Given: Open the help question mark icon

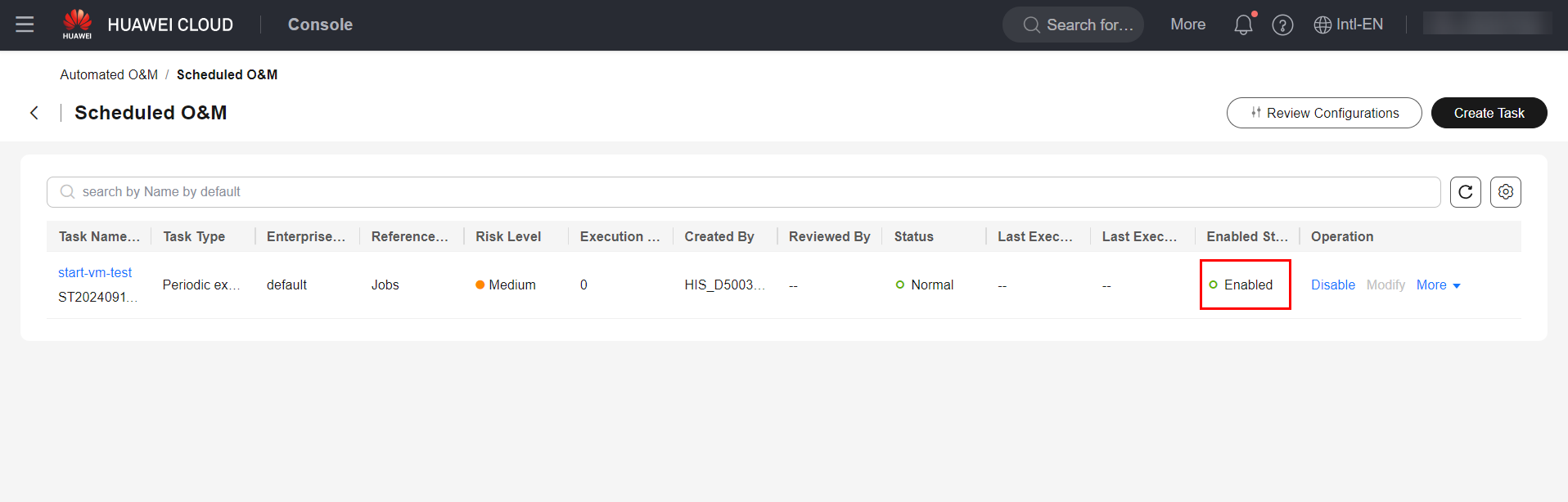Looking at the screenshot, I should pos(1282,25).
